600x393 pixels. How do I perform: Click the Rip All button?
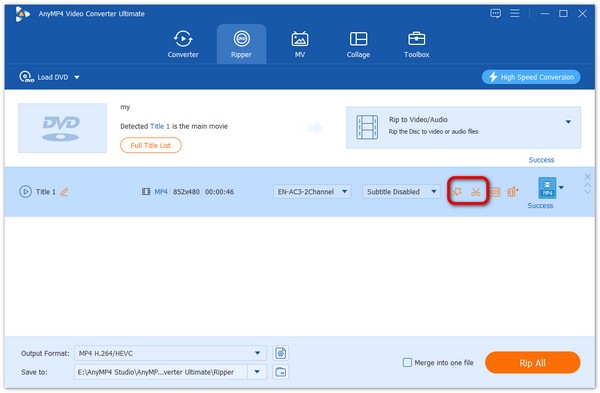click(532, 363)
